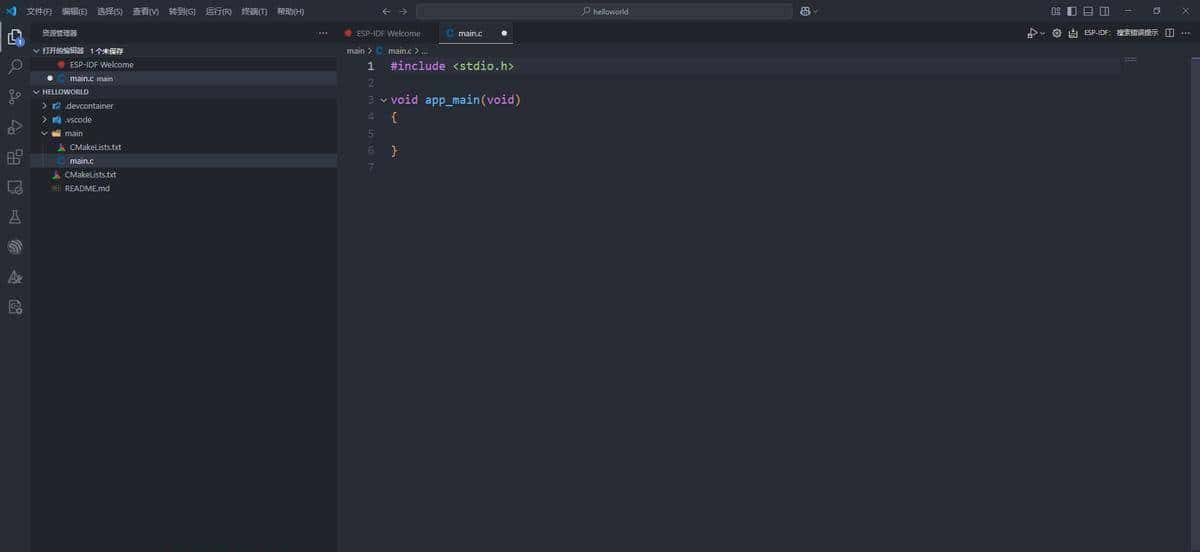Click the minimap at the editor's right

point(1130,61)
